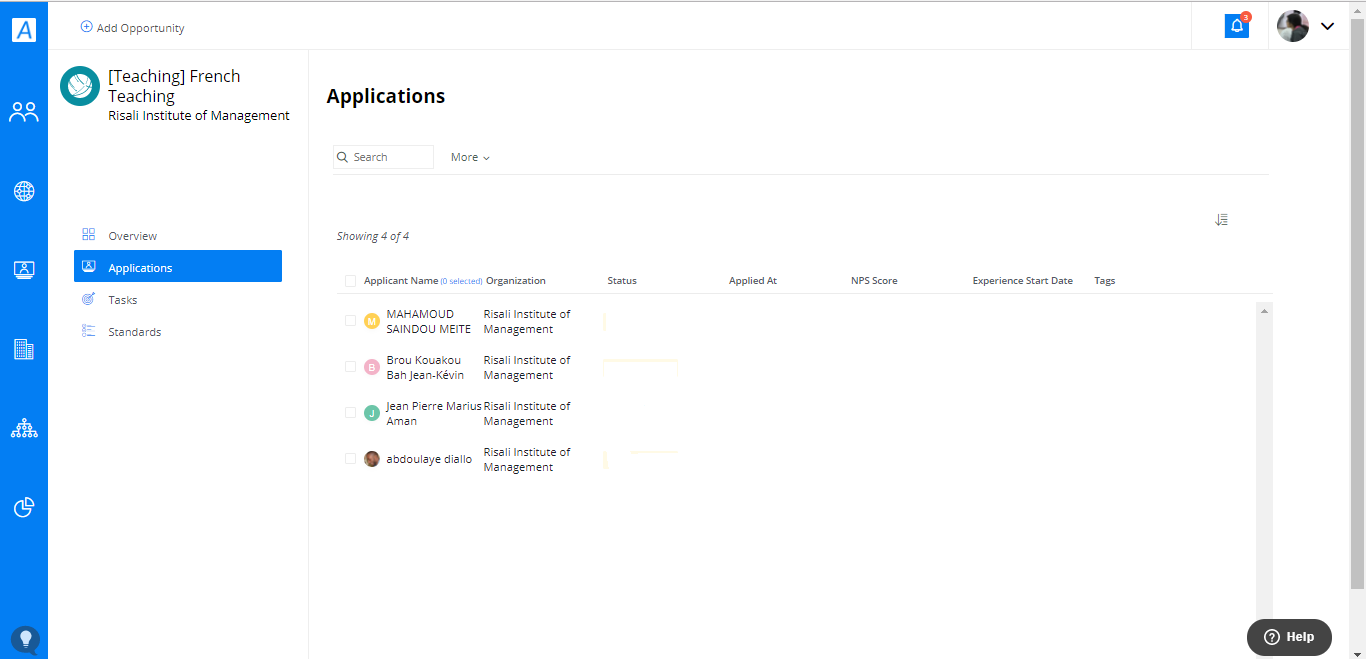The width and height of the screenshot is (1366, 659).
Task: Click the lightbulb tips icon
Action: click(25, 640)
